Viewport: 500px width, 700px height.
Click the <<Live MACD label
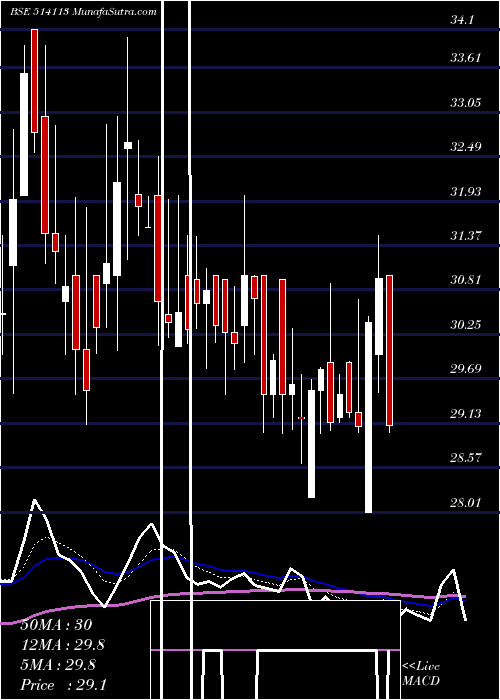pyautogui.click(x=421, y=673)
